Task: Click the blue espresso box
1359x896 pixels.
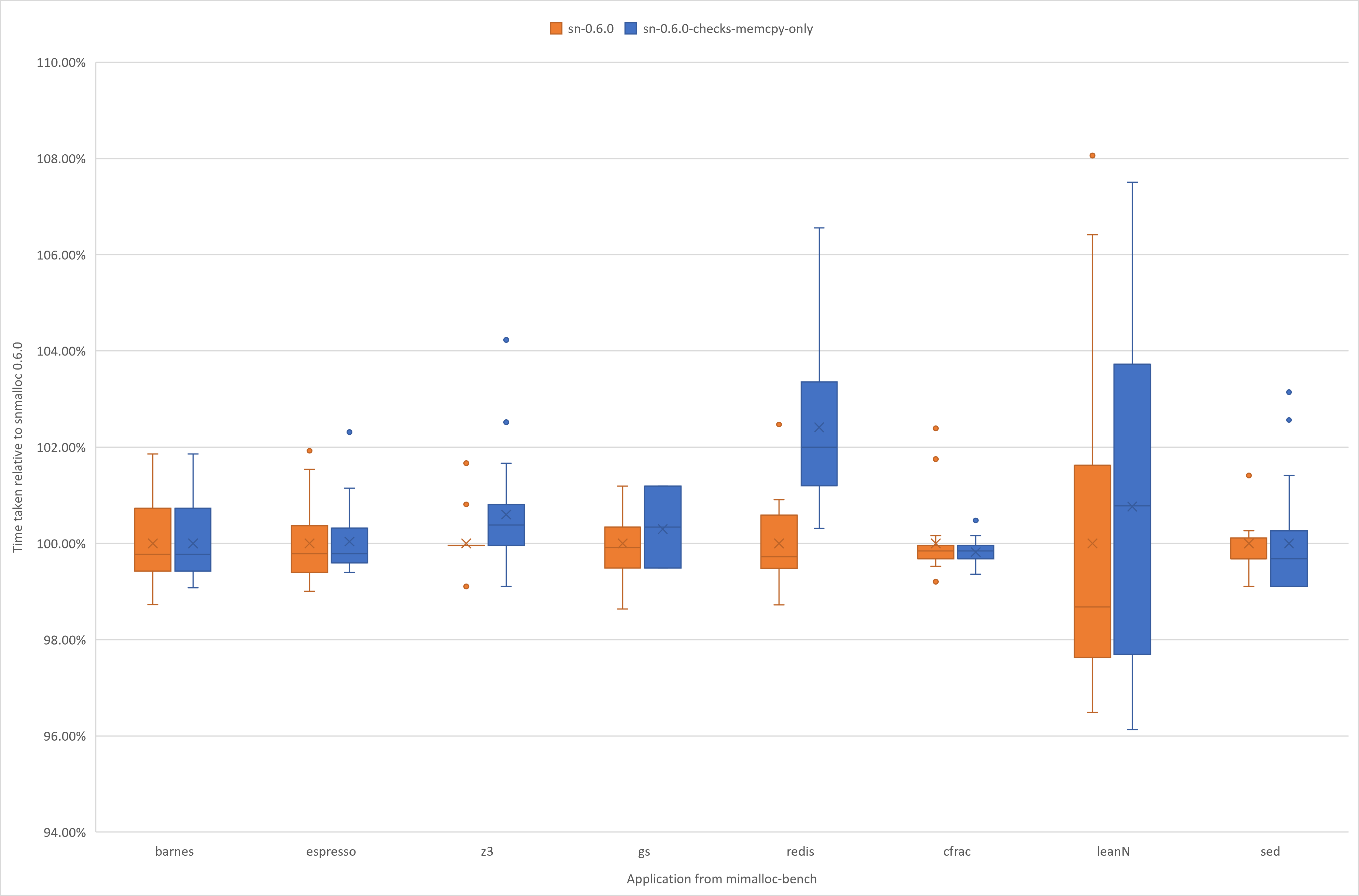Action: pyautogui.click(x=350, y=546)
